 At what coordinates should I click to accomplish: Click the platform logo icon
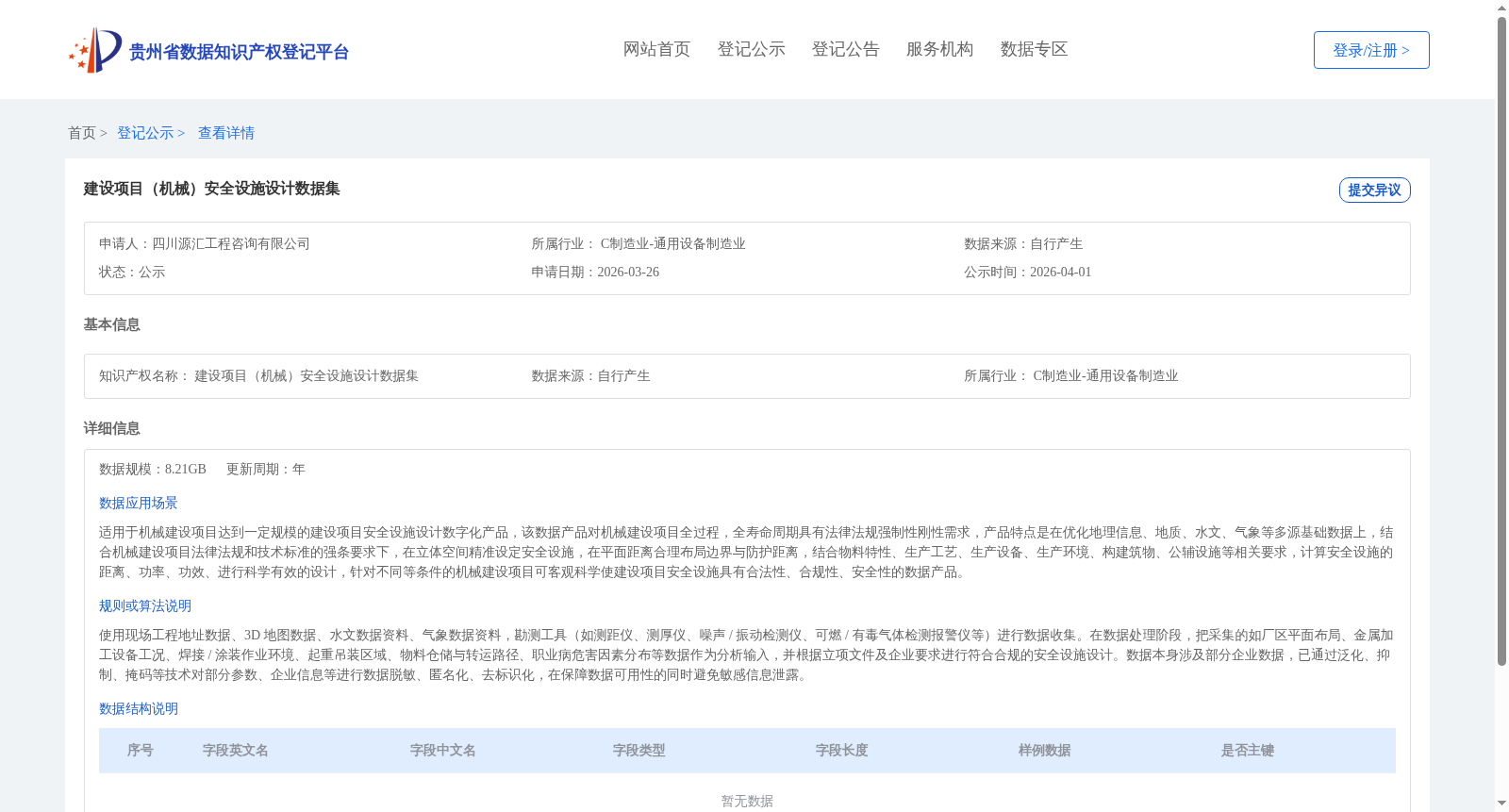pos(95,50)
